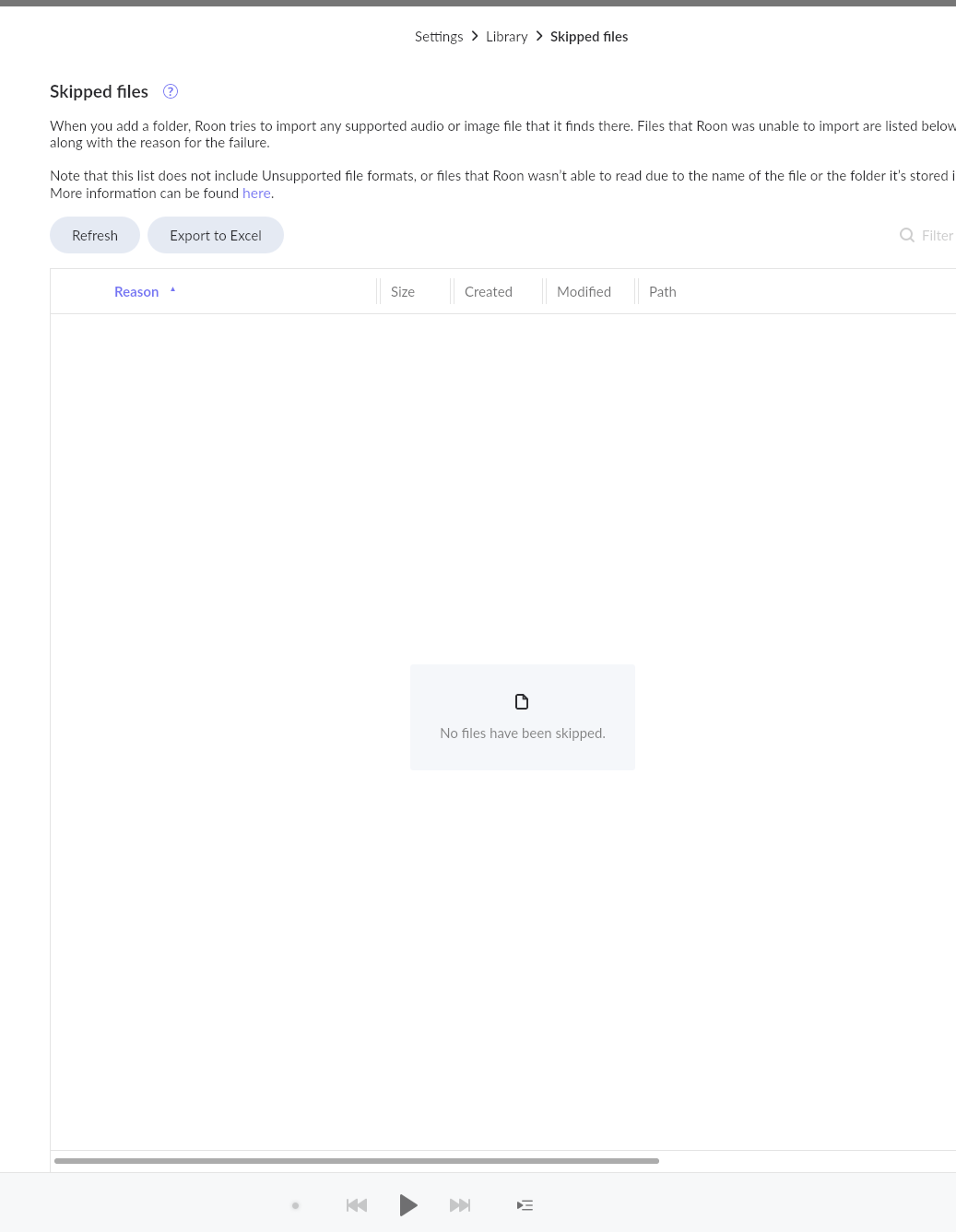Click 'No files have been skipped.' text
Screen dimensions: 956x1232
pos(523,733)
